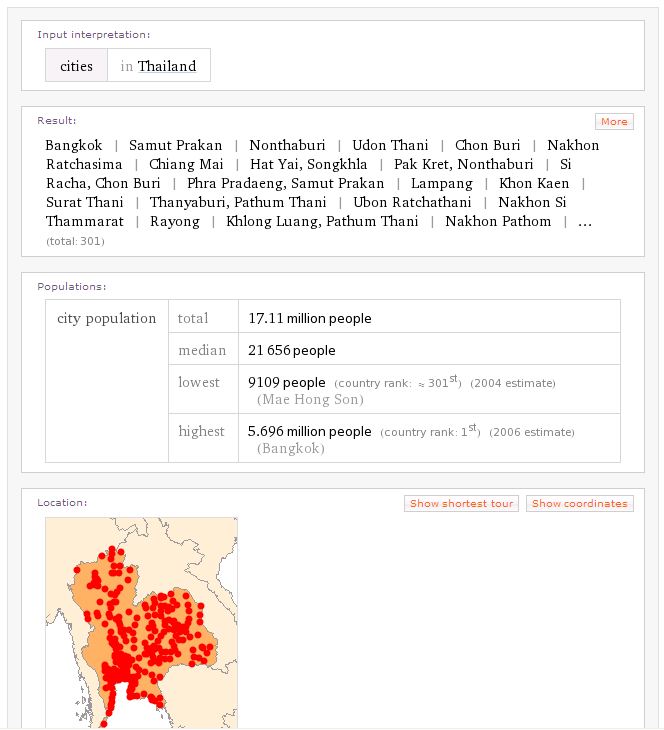
Task: Select Samut Prakan at start of results
Action: coord(176,145)
